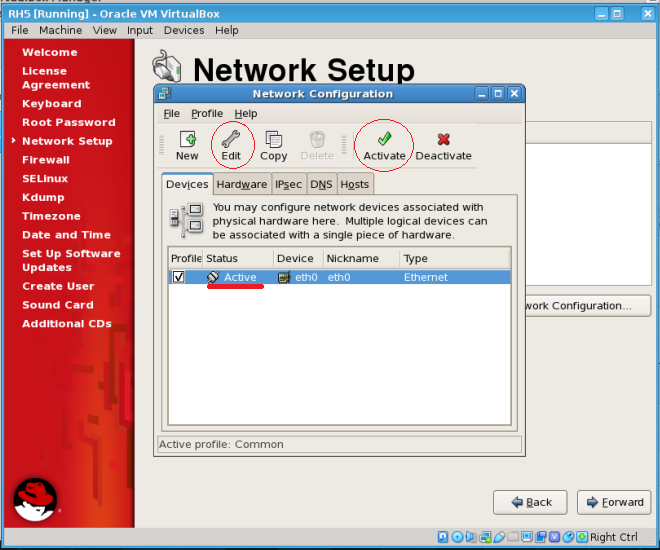Click the Red Hat shadowman logo
This screenshot has width=660, height=550.
[35, 500]
